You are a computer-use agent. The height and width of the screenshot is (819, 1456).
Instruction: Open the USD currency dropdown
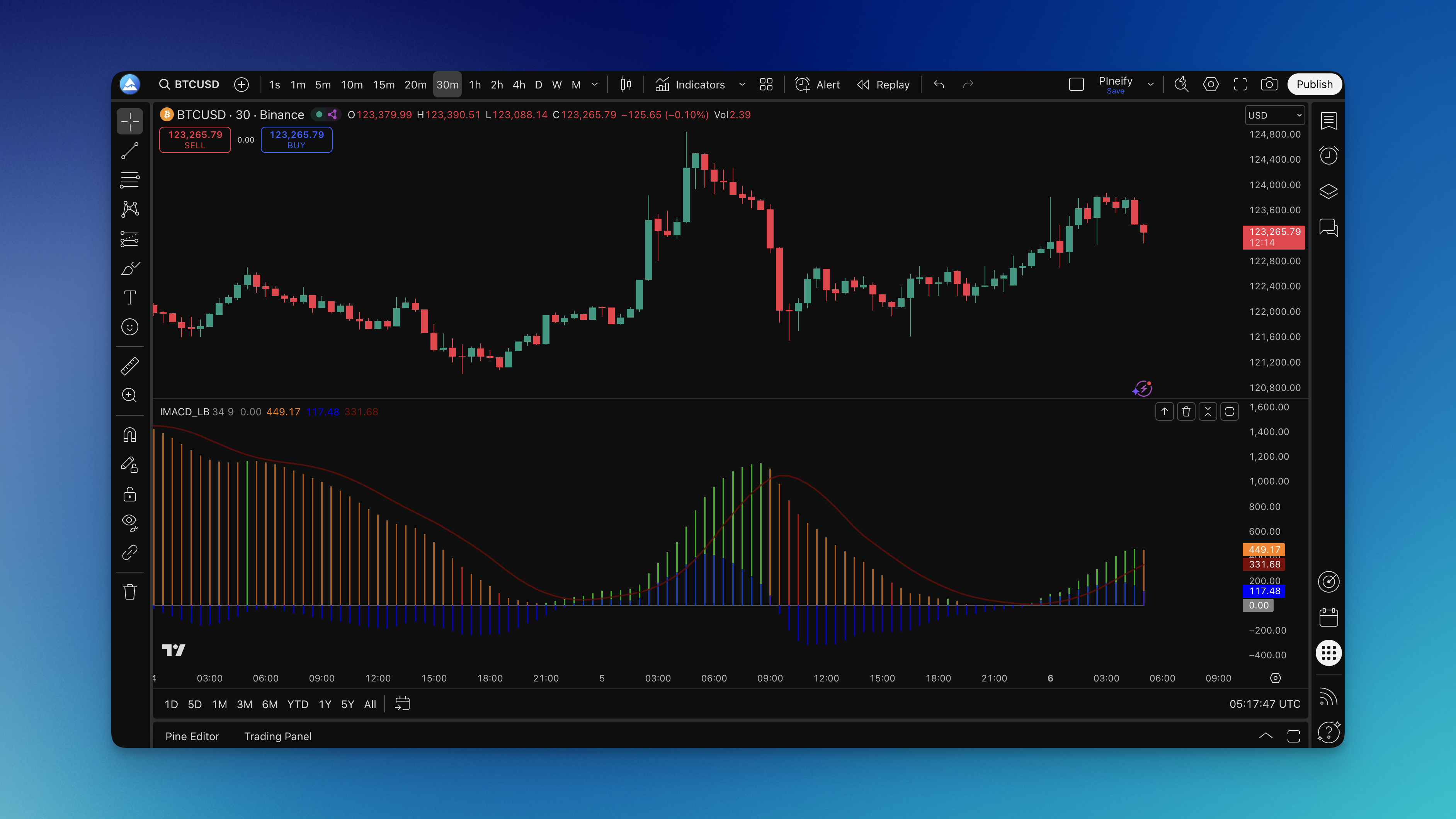click(x=1274, y=115)
